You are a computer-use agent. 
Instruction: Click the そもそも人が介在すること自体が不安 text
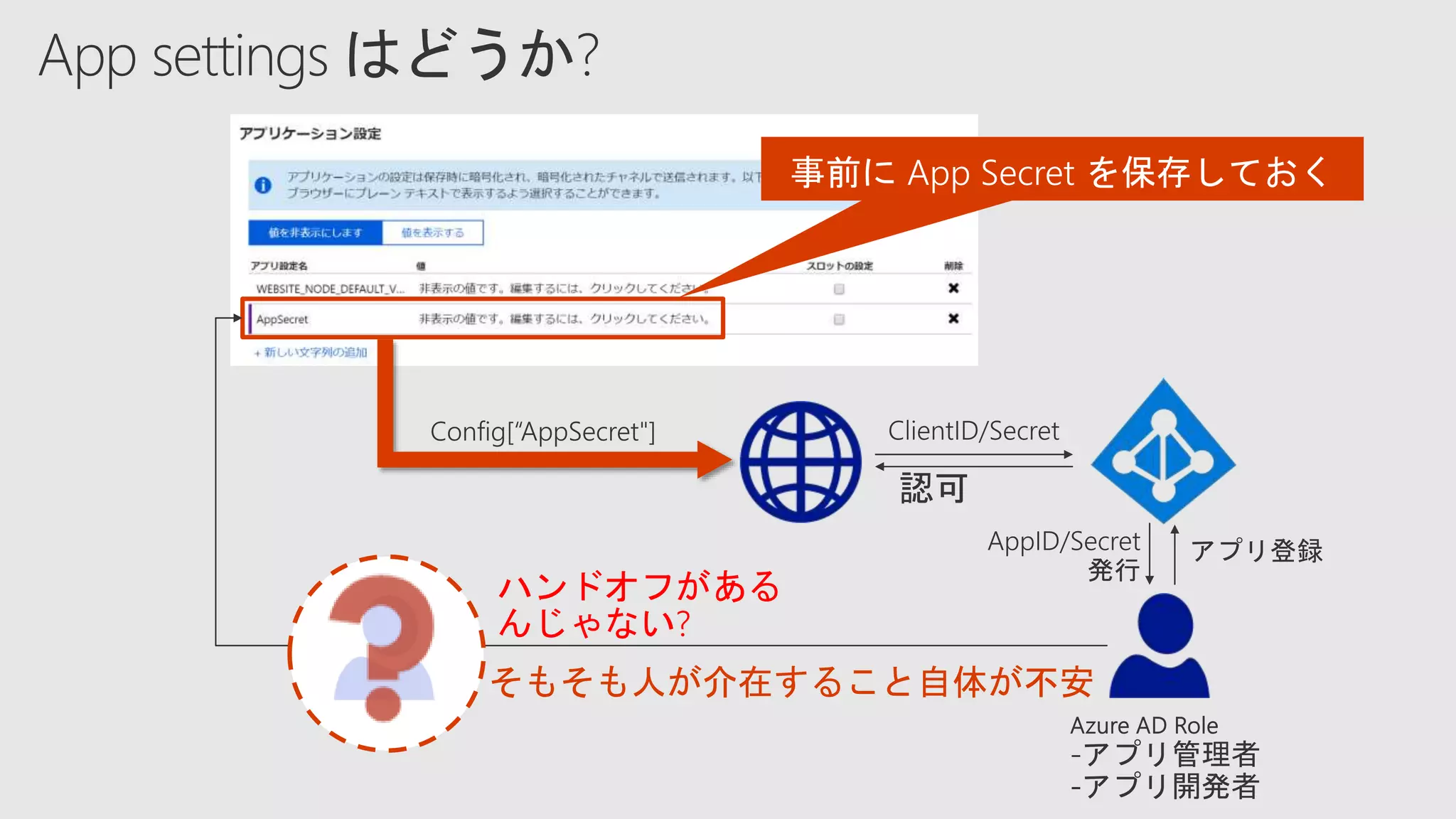[791, 682]
